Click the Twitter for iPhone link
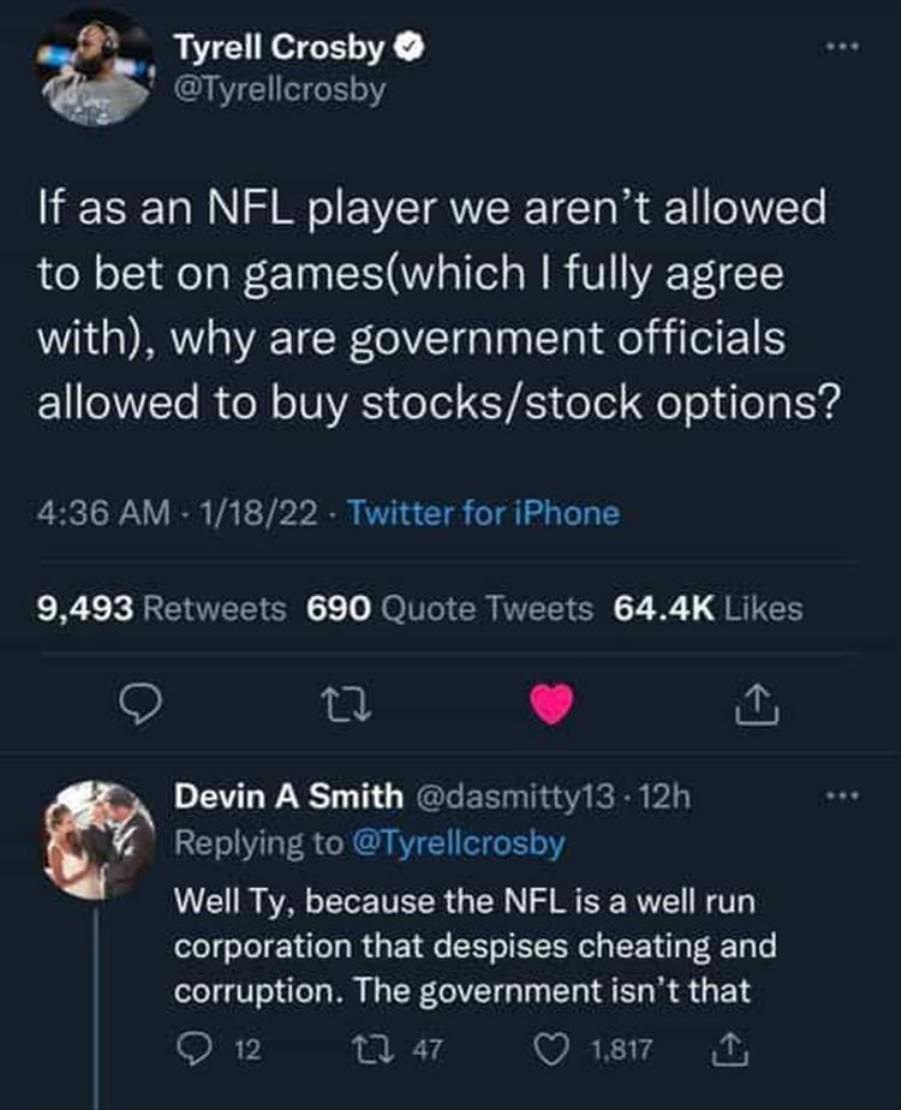The height and width of the screenshot is (1110, 901). point(485,513)
